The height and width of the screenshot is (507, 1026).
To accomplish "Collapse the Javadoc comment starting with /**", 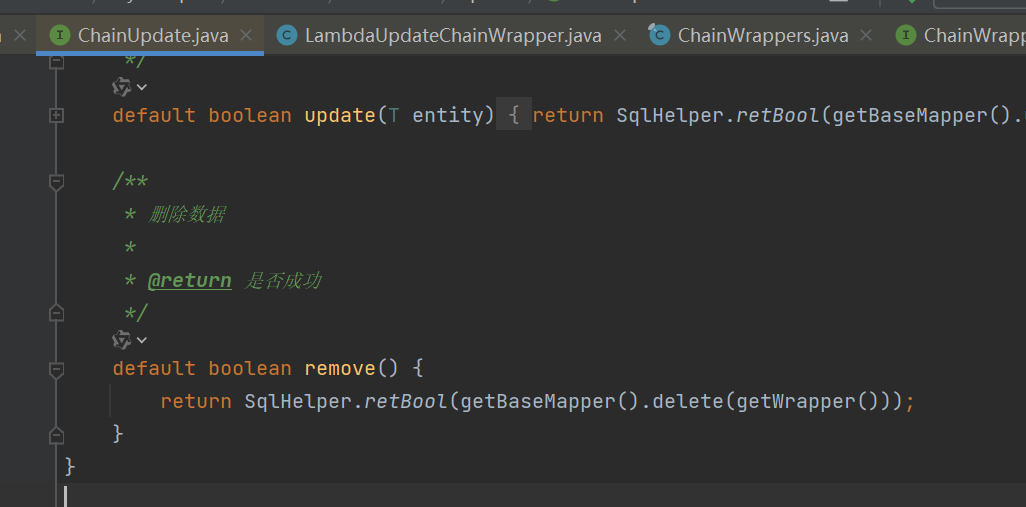I will 56,182.
